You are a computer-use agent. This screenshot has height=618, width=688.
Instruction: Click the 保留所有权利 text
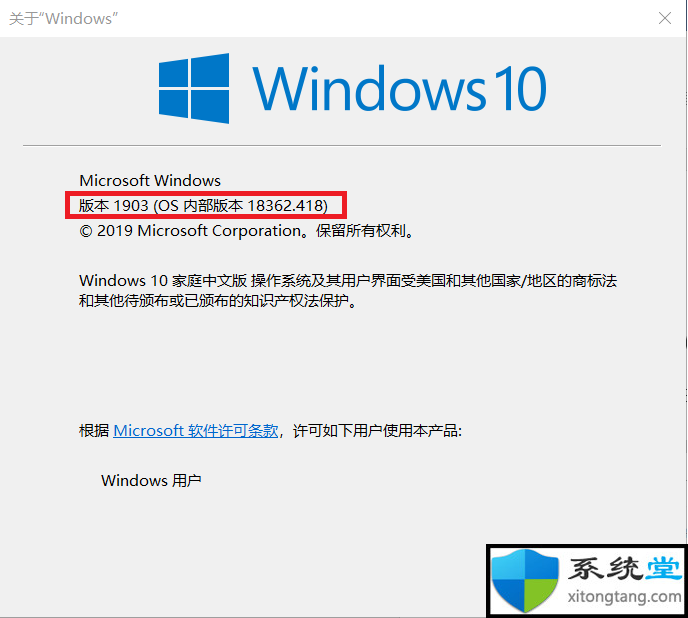tap(365, 231)
